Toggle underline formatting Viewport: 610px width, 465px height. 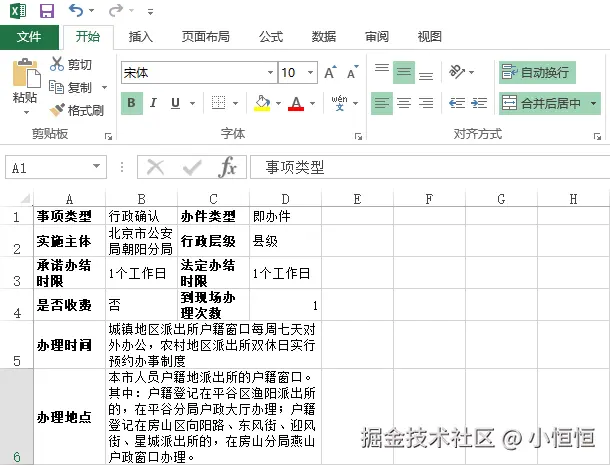click(x=175, y=103)
